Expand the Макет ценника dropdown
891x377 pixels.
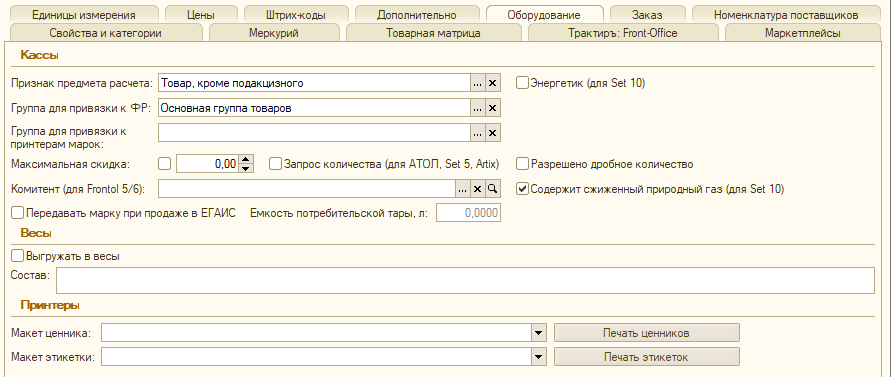[x=539, y=333]
